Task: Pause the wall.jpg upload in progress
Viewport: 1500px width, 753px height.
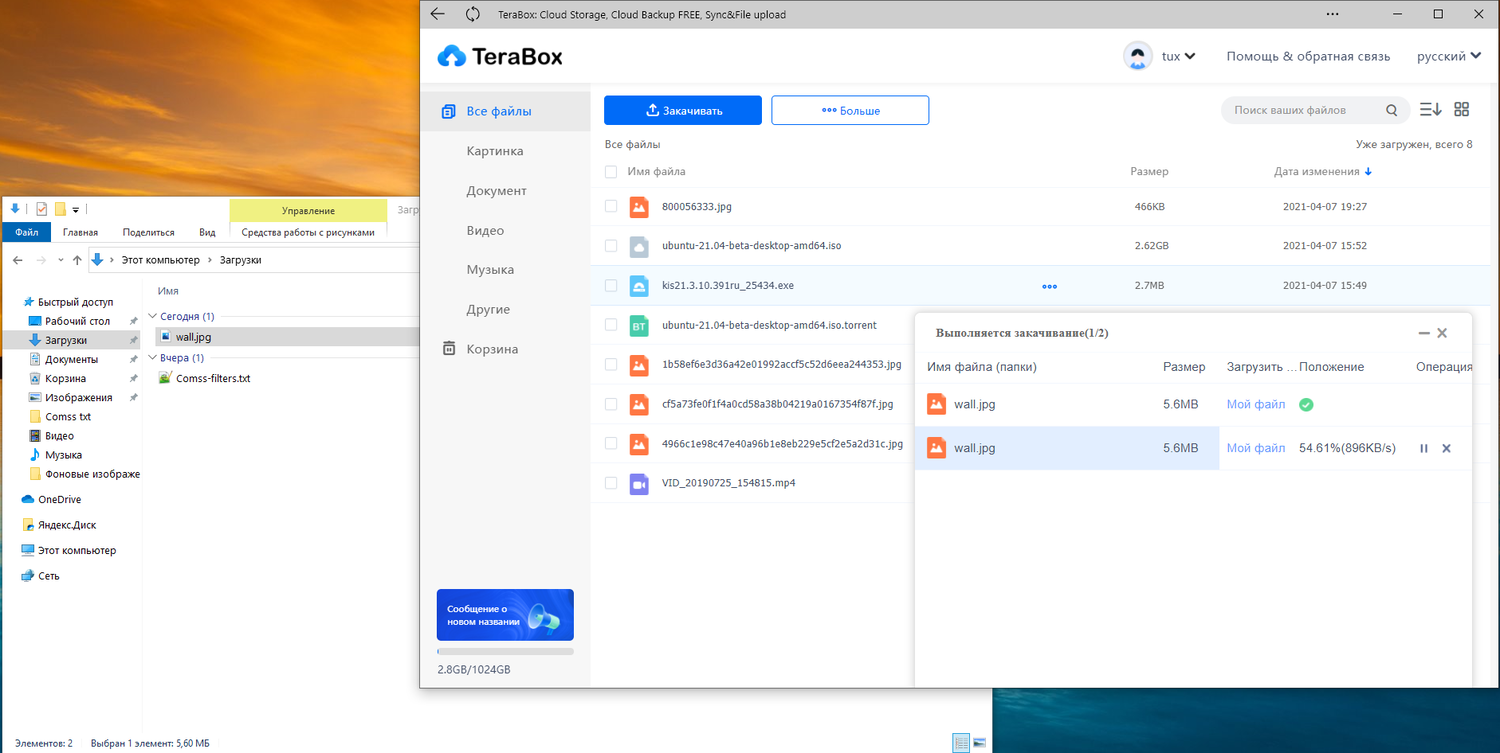Action: [1424, 448]
